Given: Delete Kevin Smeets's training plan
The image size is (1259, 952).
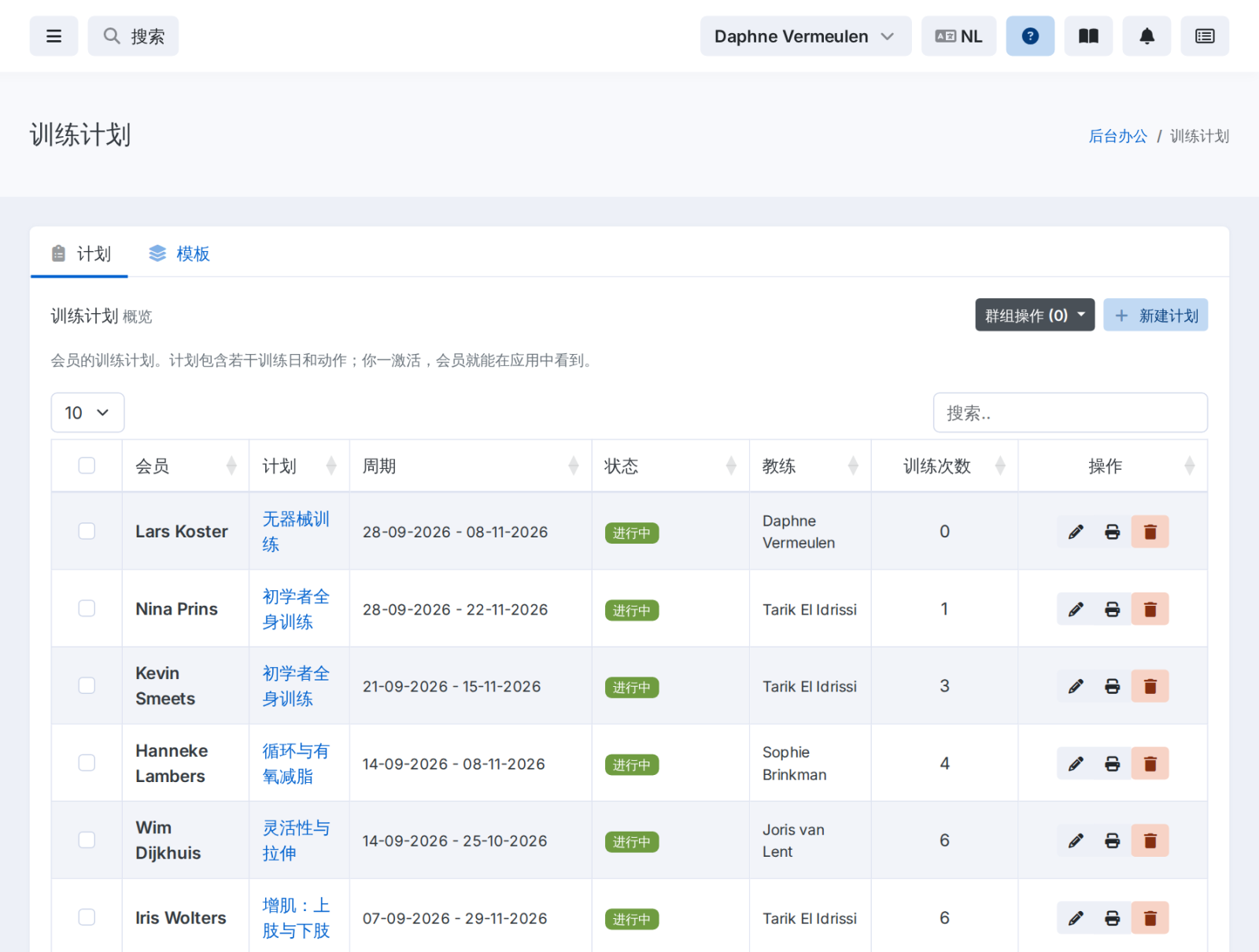Looking at the screenshot, I should [x=1150, y=686].
